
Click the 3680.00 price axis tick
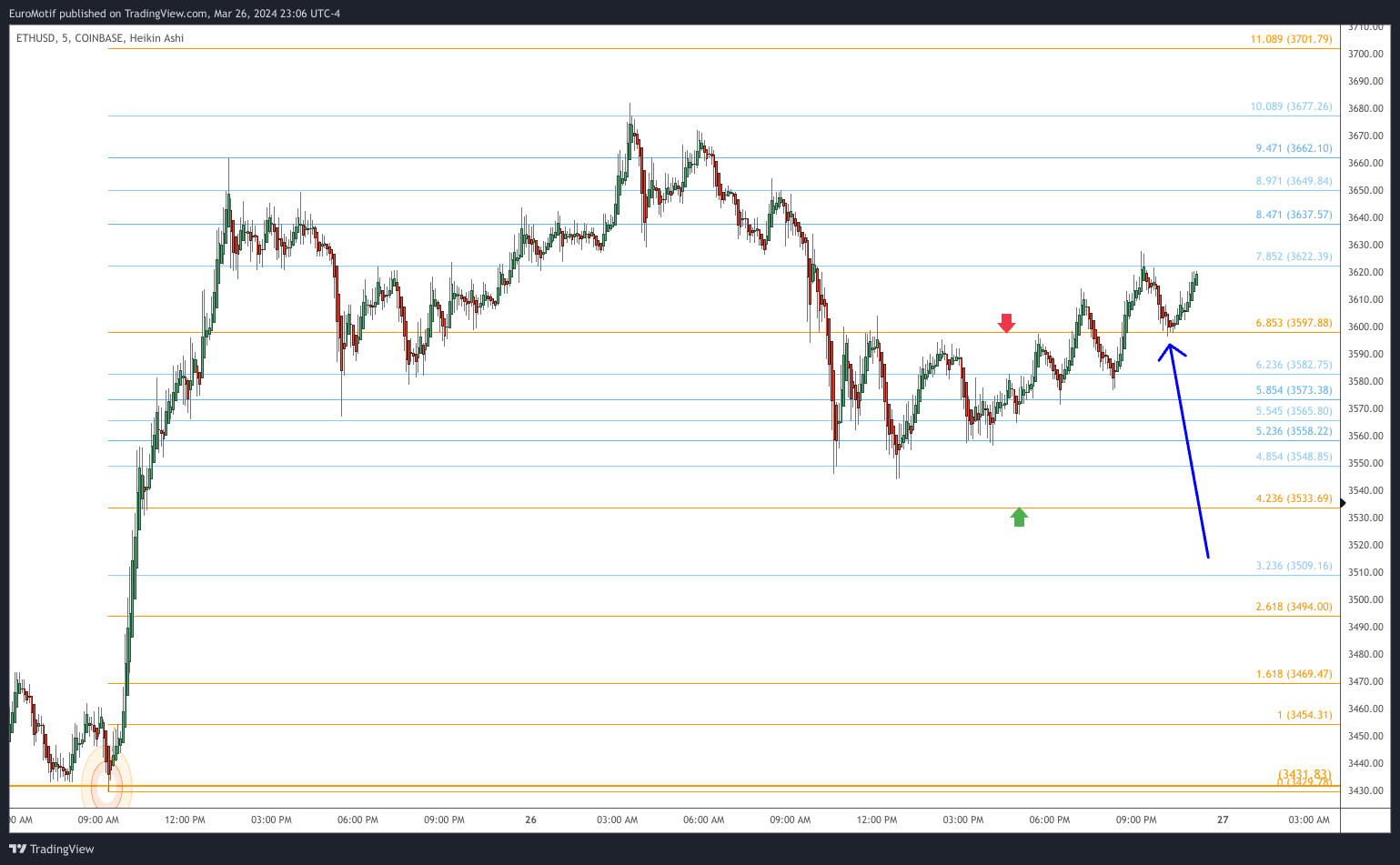1366,108
